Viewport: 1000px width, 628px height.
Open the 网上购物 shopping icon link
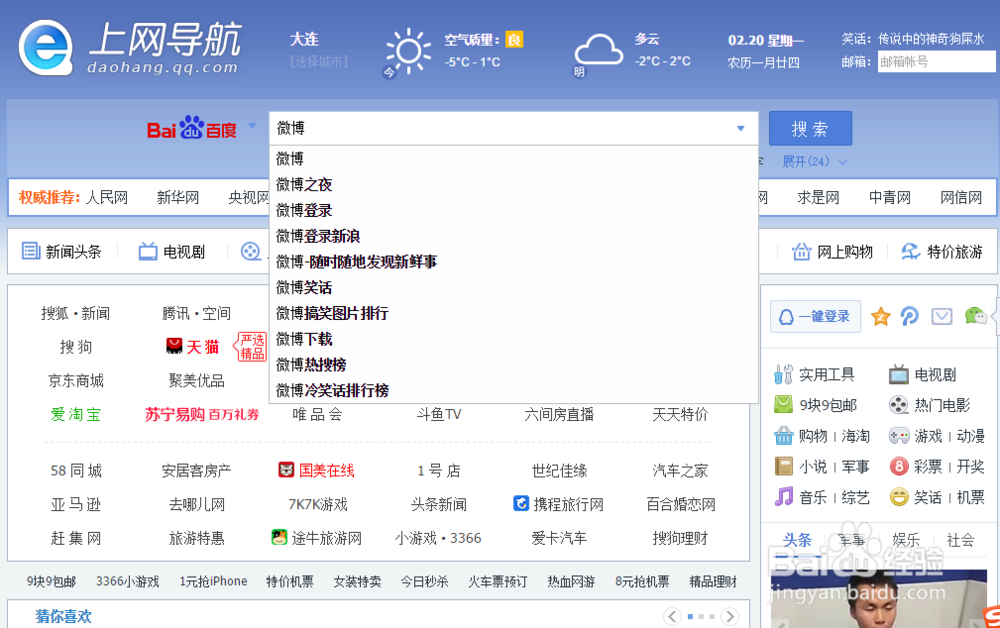(x=801, y=251)
